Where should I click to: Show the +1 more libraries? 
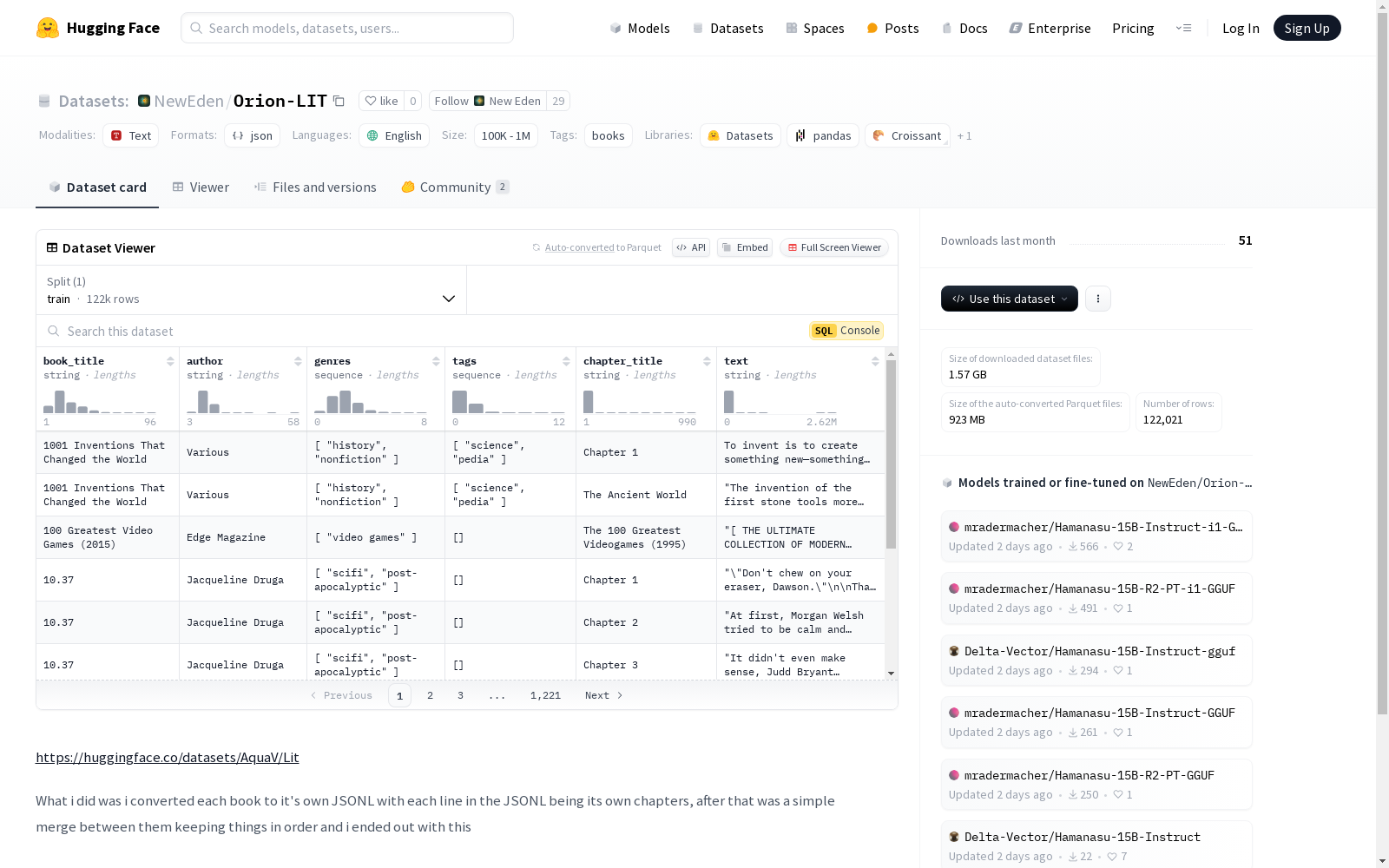964,136
